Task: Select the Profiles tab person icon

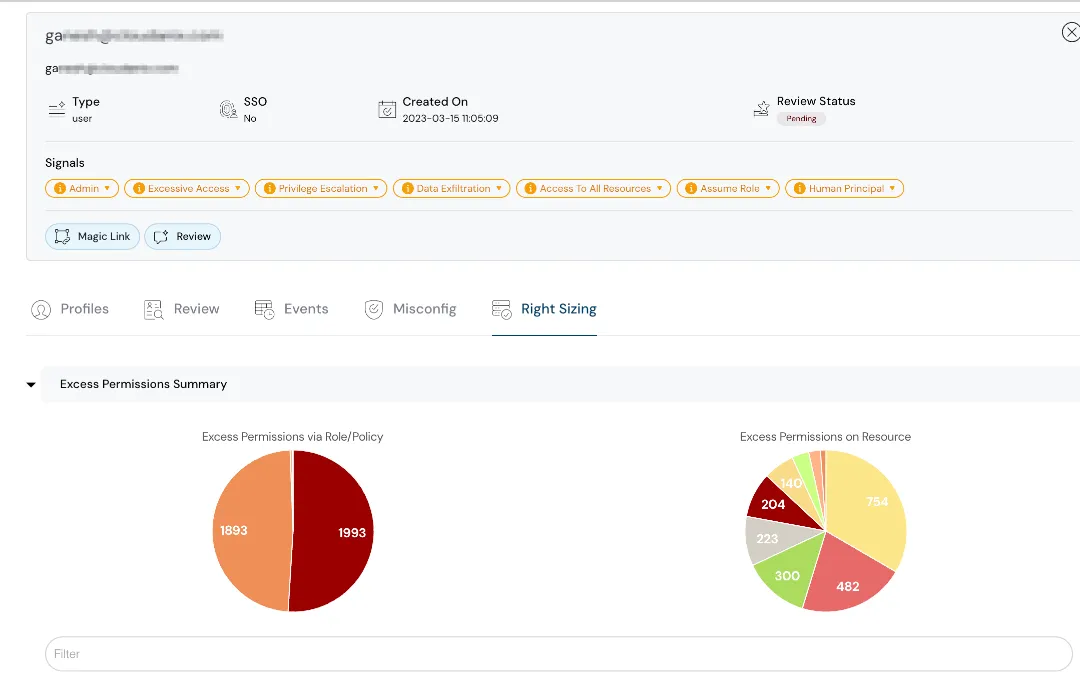Action: (41, 309)
